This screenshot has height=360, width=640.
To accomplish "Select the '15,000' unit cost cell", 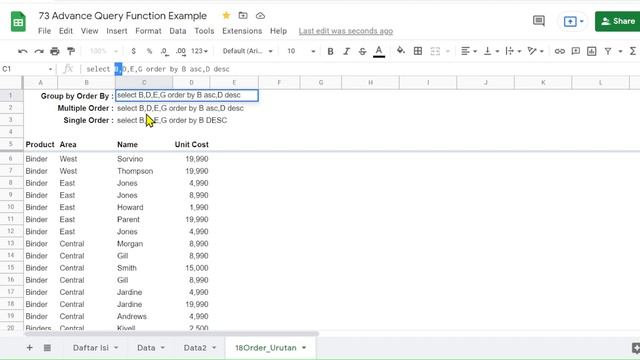I will tap(191, 268).
